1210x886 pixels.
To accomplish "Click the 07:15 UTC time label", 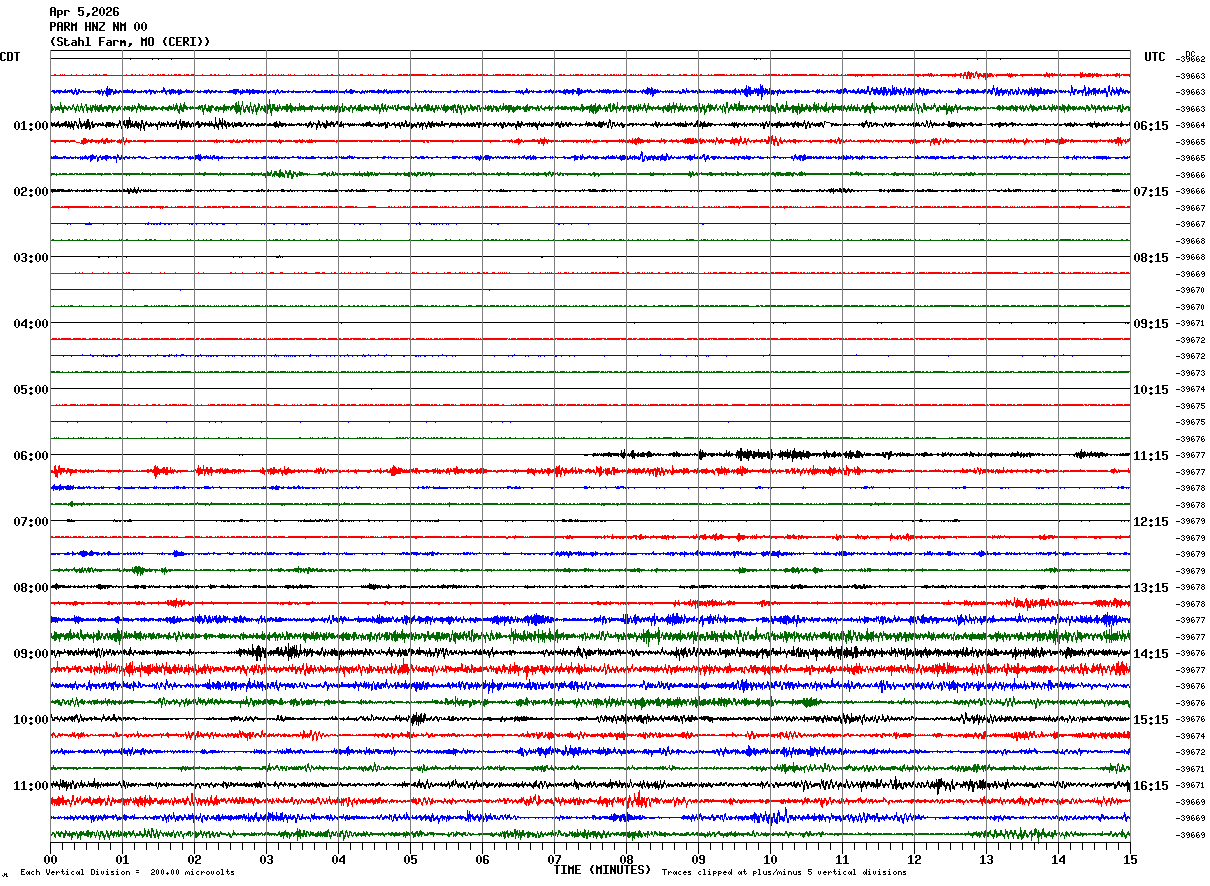I will pos(1151,192).
